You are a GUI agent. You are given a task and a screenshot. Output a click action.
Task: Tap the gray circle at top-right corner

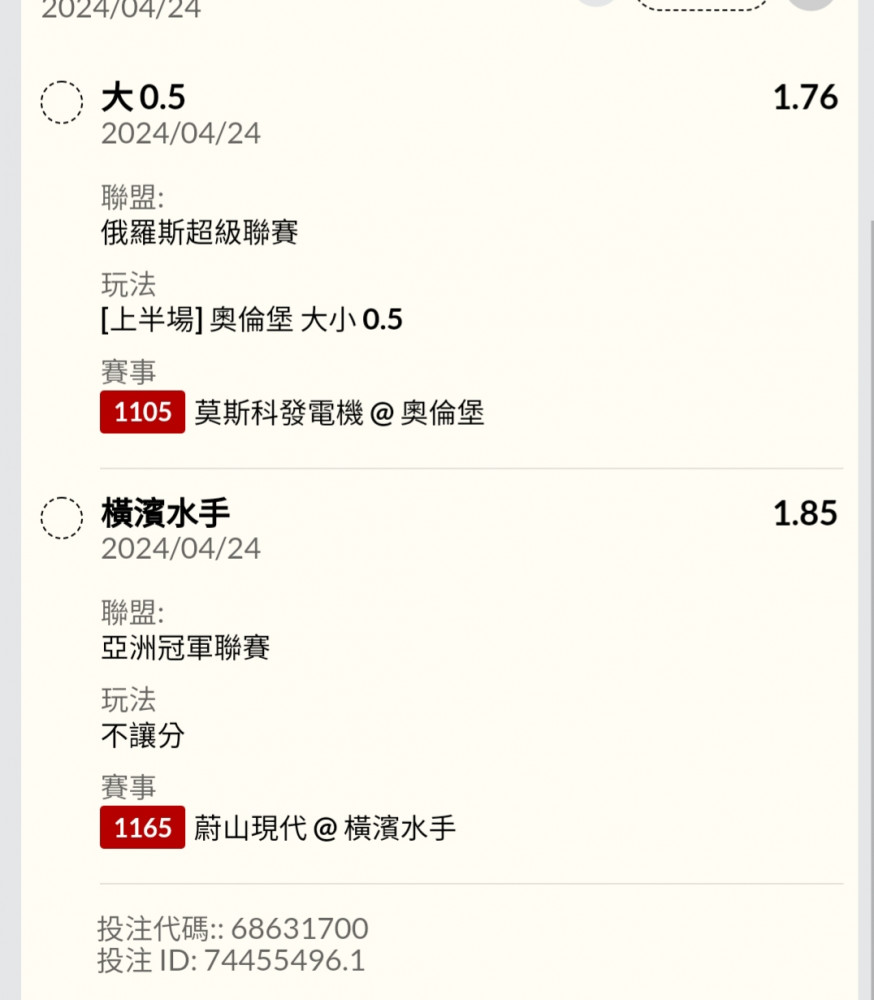click(x=810, y=3)
